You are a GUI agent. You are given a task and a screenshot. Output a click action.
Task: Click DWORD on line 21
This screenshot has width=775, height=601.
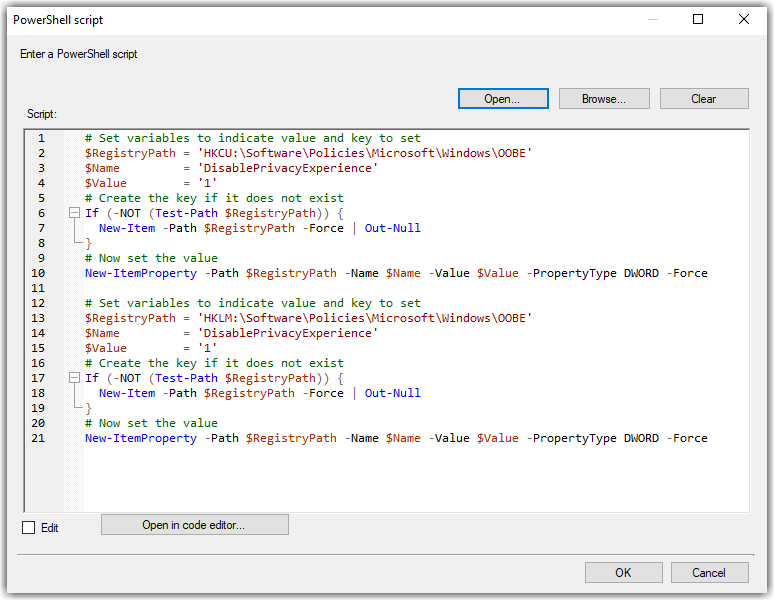[x=642, y=438]
